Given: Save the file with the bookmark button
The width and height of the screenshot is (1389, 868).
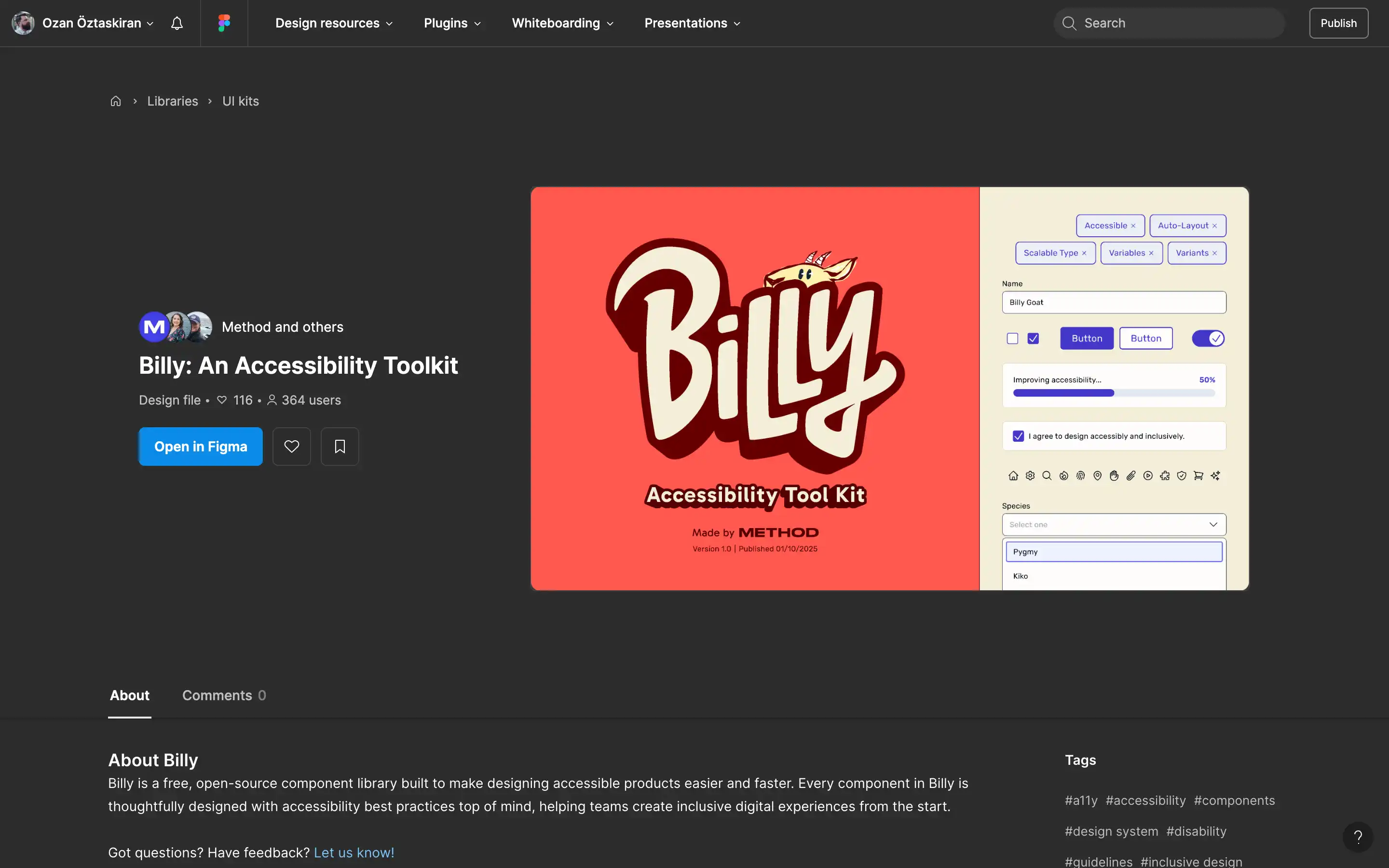Looking at the screenshot, I should (x=340, y=446).
